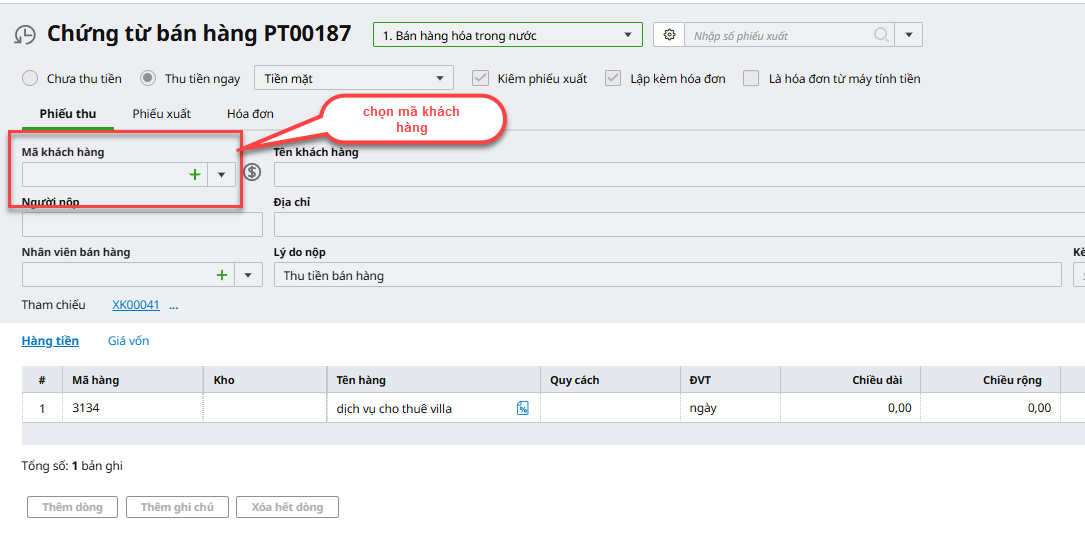Click the percent icon in Tên hàng cell
Viewport: 1085px width, 534px height.
[x=523, y=408]
